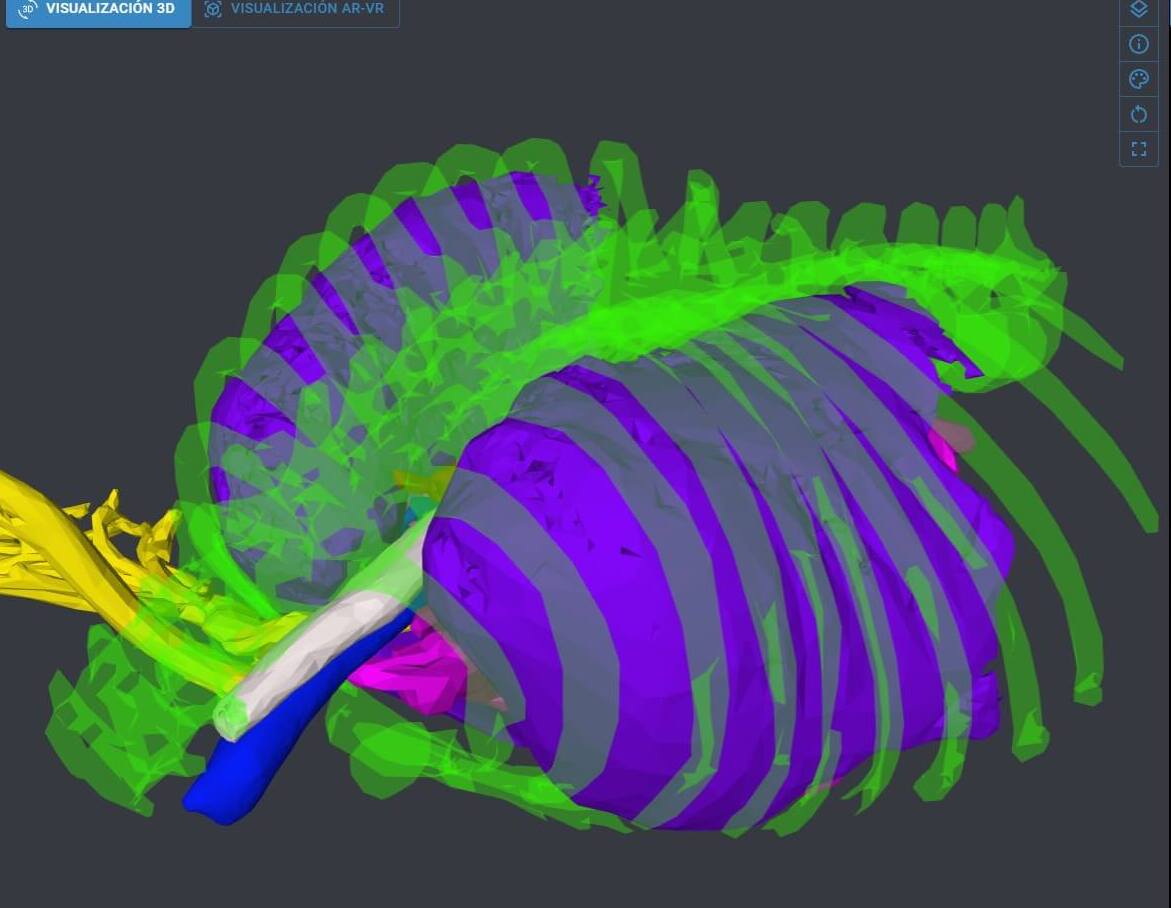Show model information via the info icon
The image size is (1171, 908).
(x=1138, y=44)
